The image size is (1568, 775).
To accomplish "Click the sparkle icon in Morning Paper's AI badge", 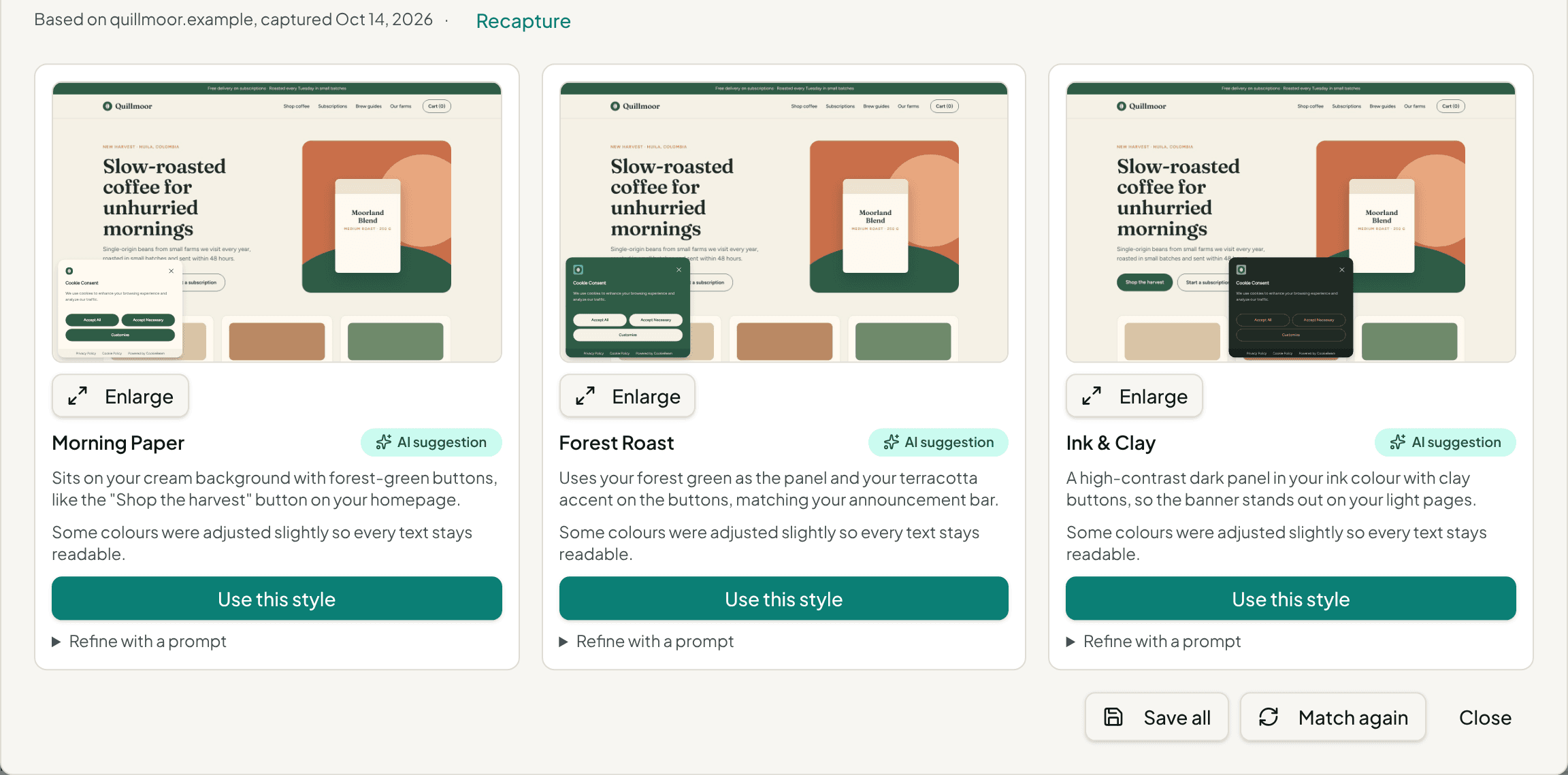I will coord(384,442).
